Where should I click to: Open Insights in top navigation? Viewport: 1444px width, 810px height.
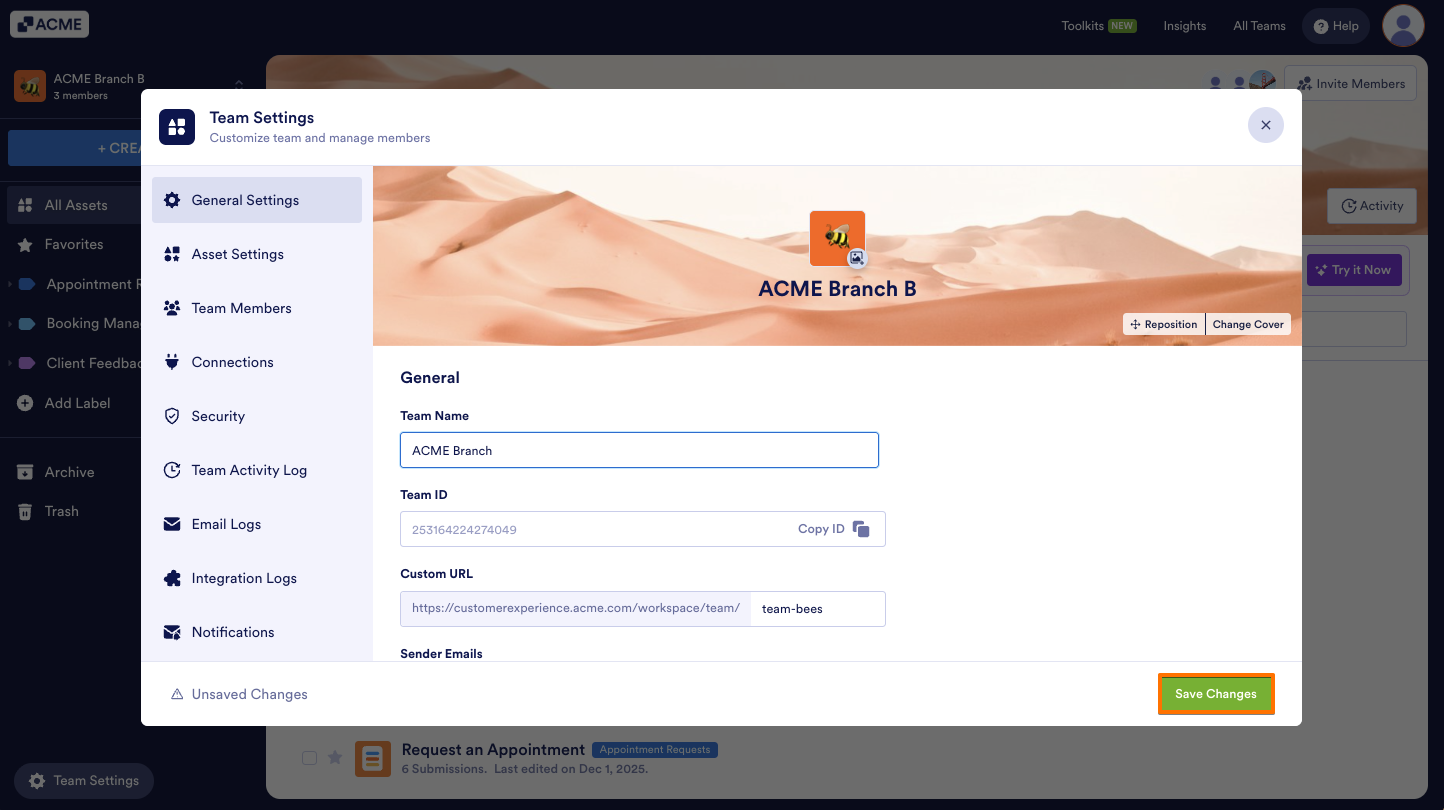tap(1185, 26)
